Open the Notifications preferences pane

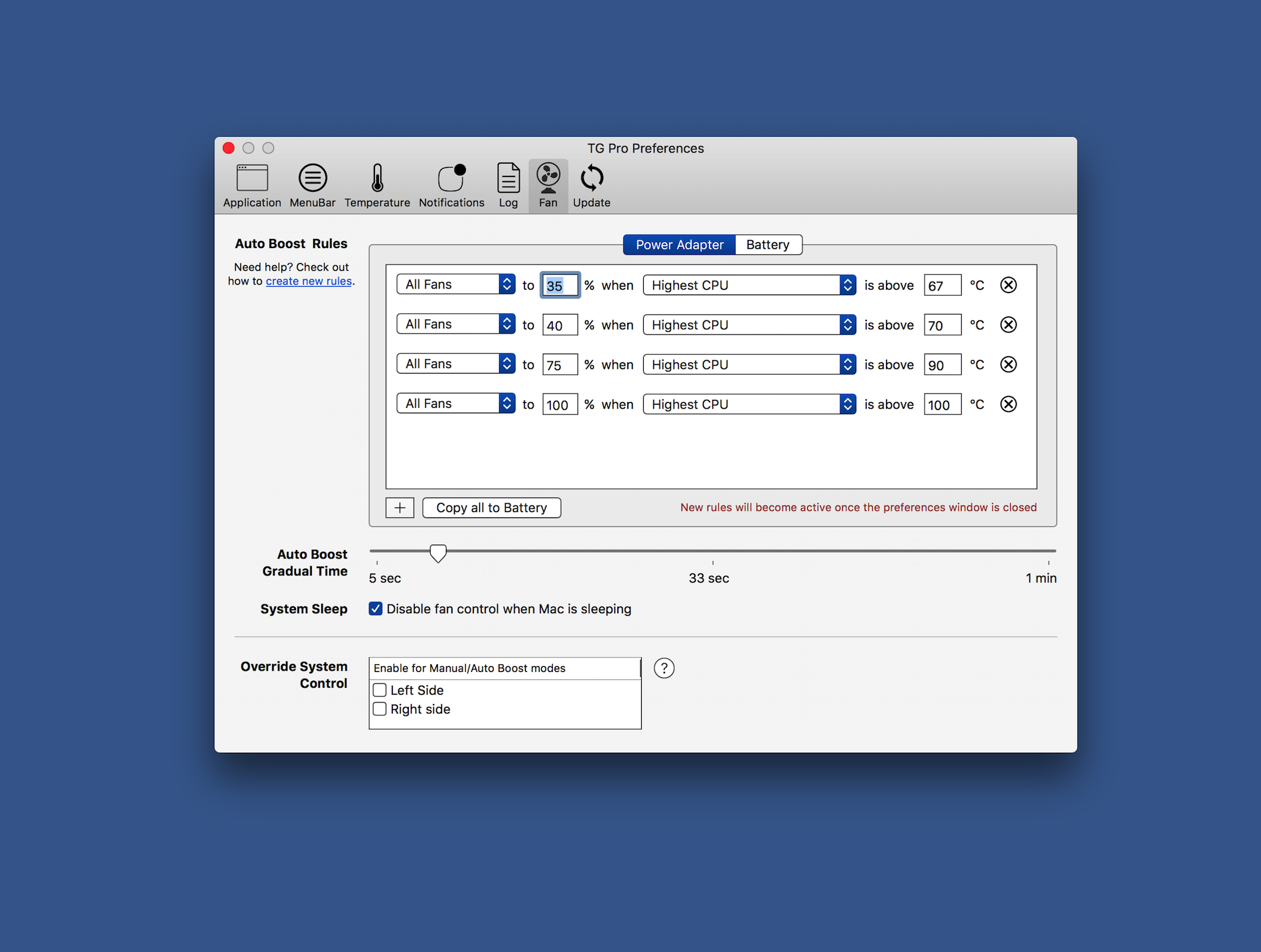(x=451, y=186)
